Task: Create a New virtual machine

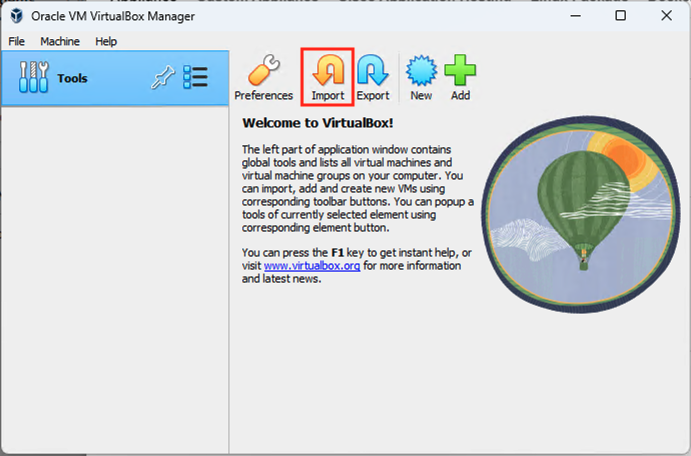Action: click(x=421, y=76)
